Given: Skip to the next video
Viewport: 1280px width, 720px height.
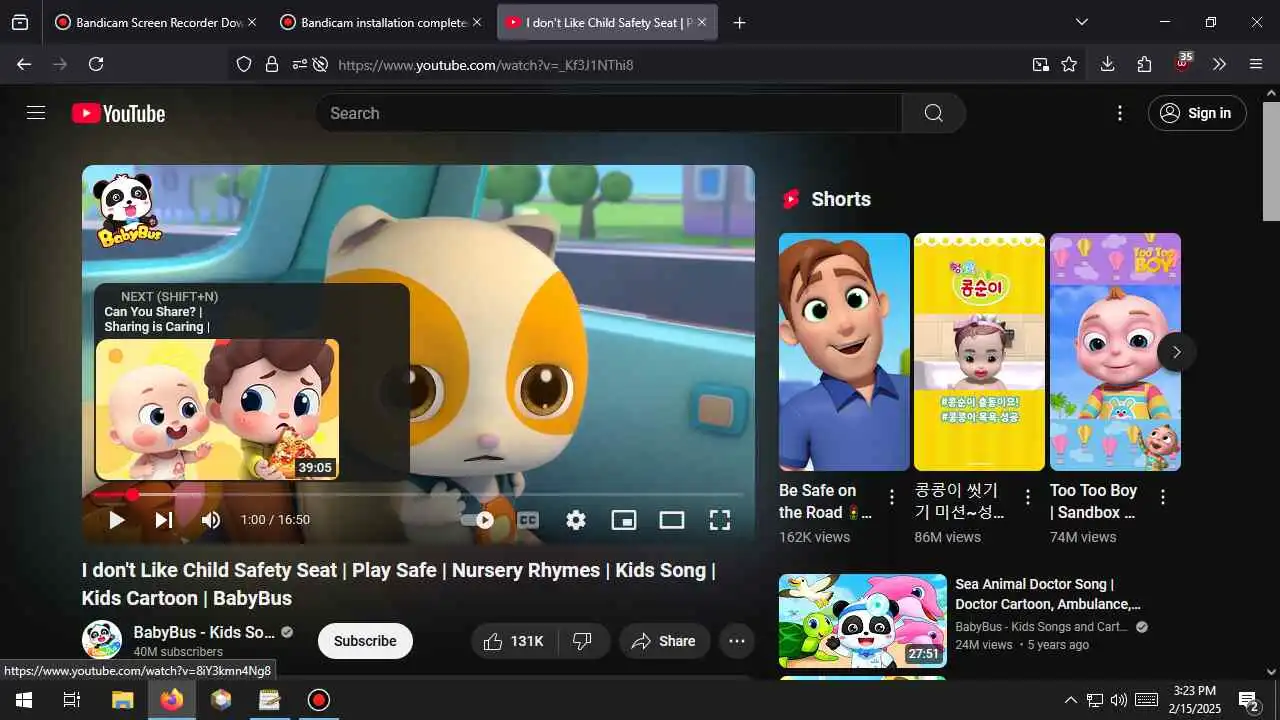Looking at the screenshot, I should pyautogui.click(x=164, y=520).
